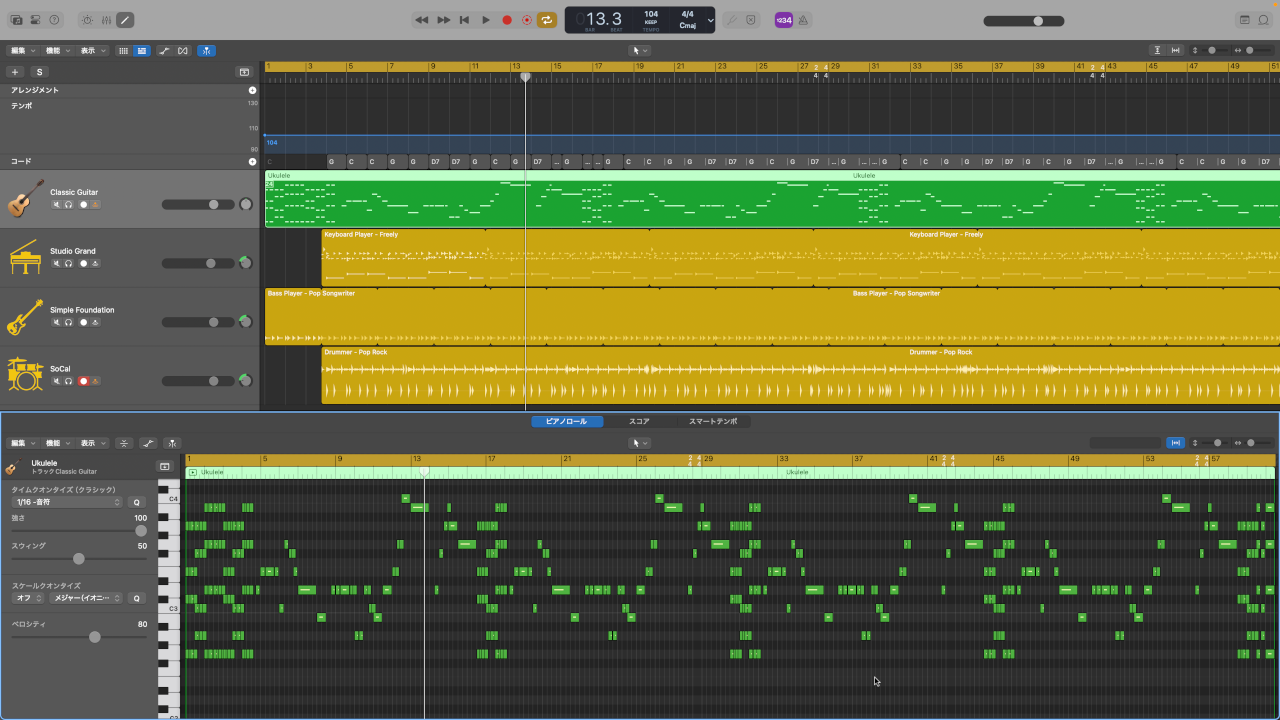Open the Library panel icon

tap(16, 20)
